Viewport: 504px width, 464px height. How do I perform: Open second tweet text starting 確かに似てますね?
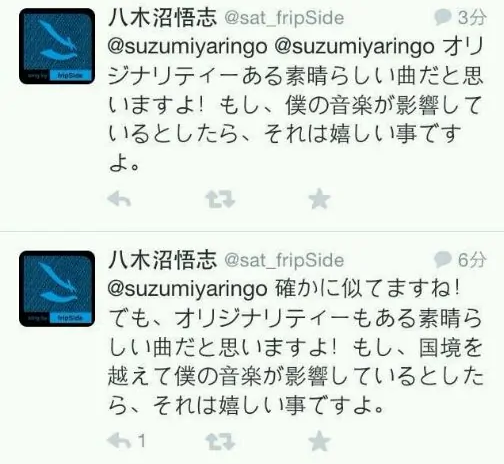[296, 347]
